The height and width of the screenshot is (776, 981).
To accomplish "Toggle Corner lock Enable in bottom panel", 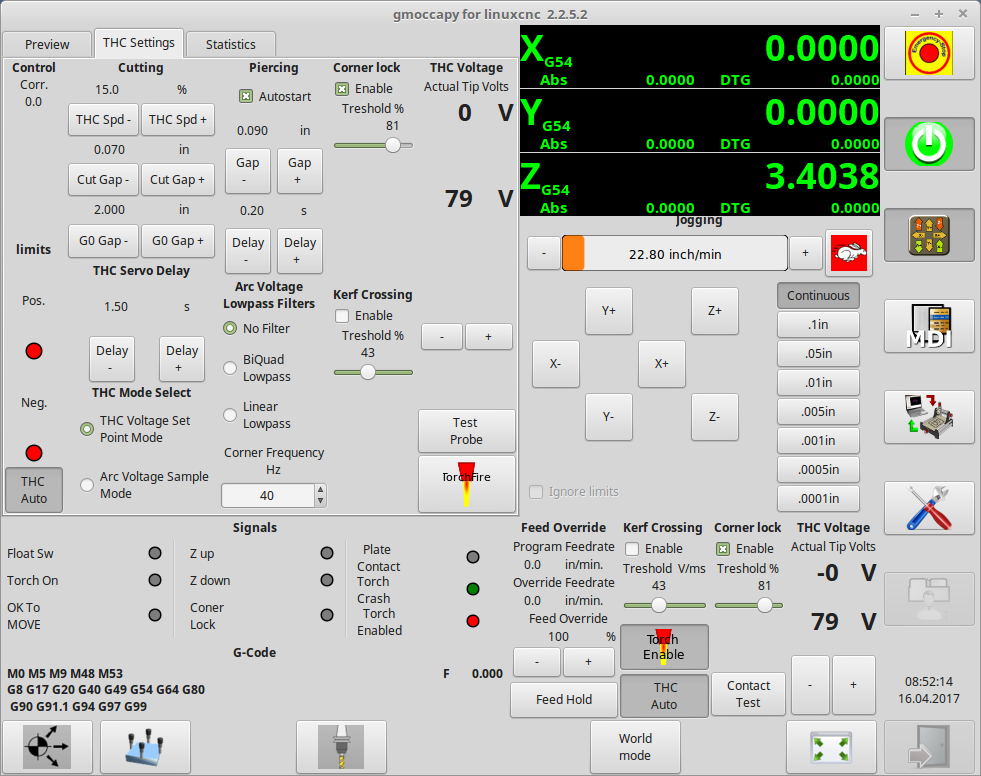I will (x=723, y=549).
